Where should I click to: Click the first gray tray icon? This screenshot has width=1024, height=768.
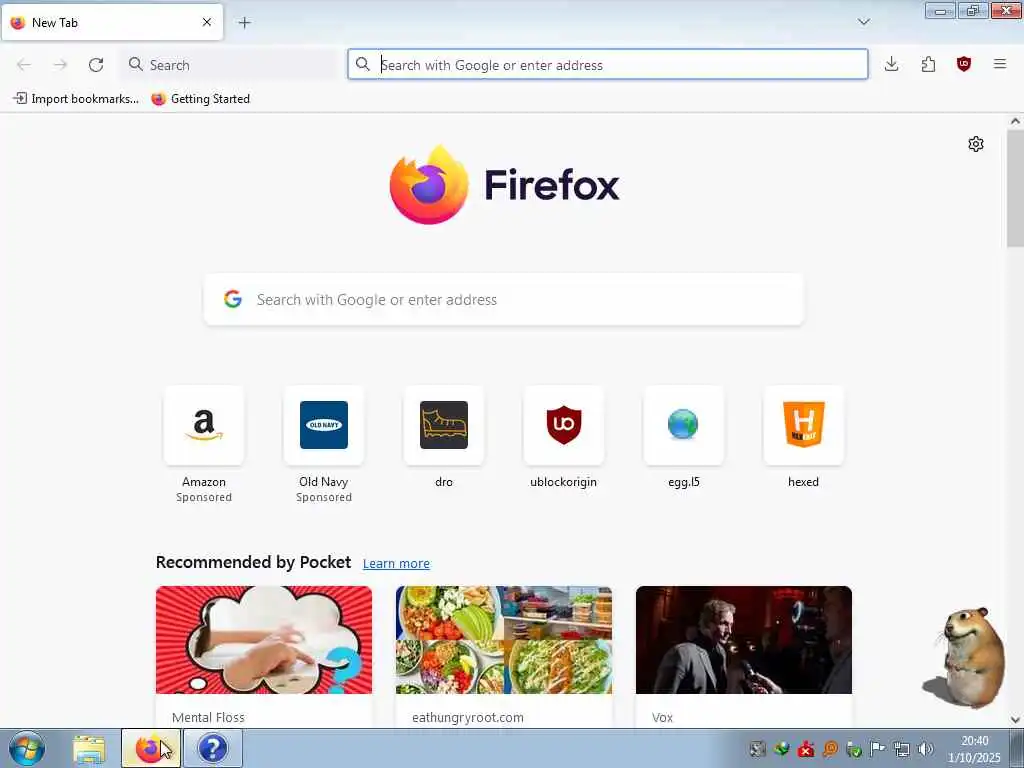[758, 749]
